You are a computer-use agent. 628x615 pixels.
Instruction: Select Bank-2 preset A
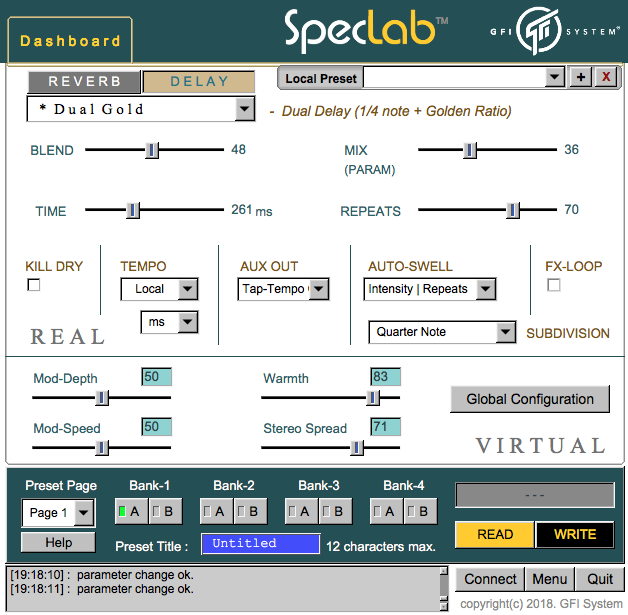(x=216, y=511)
